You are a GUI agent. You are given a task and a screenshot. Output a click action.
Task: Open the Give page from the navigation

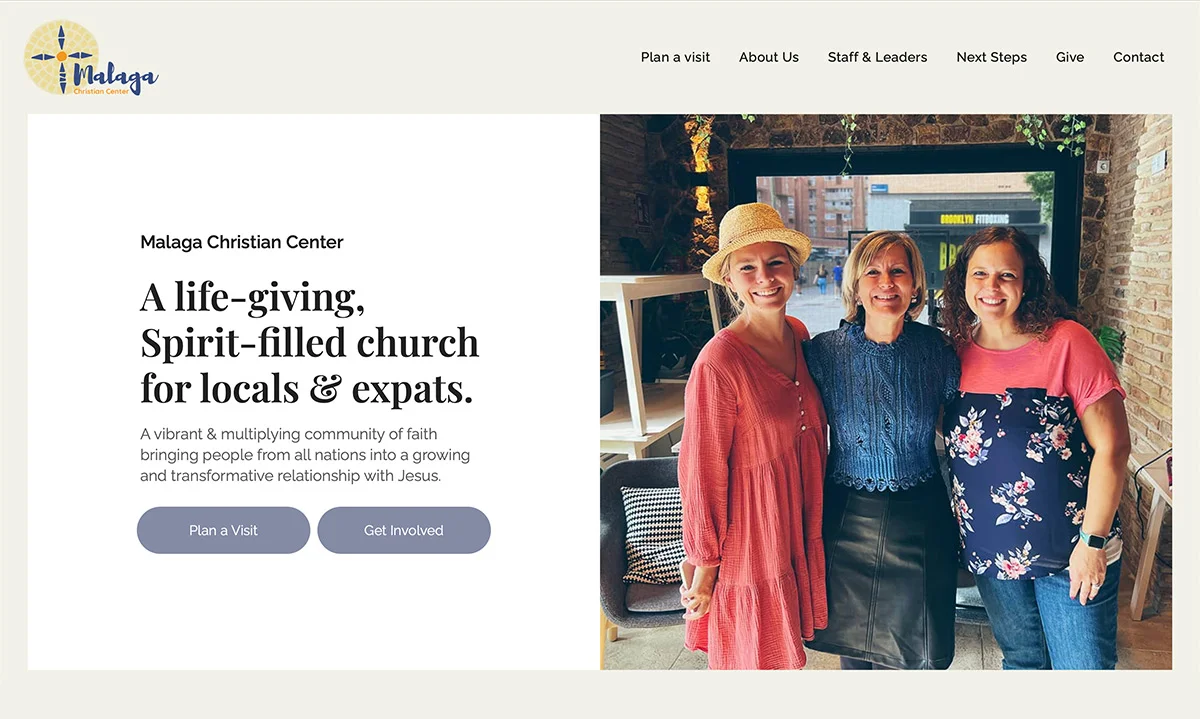[1069, 57]
